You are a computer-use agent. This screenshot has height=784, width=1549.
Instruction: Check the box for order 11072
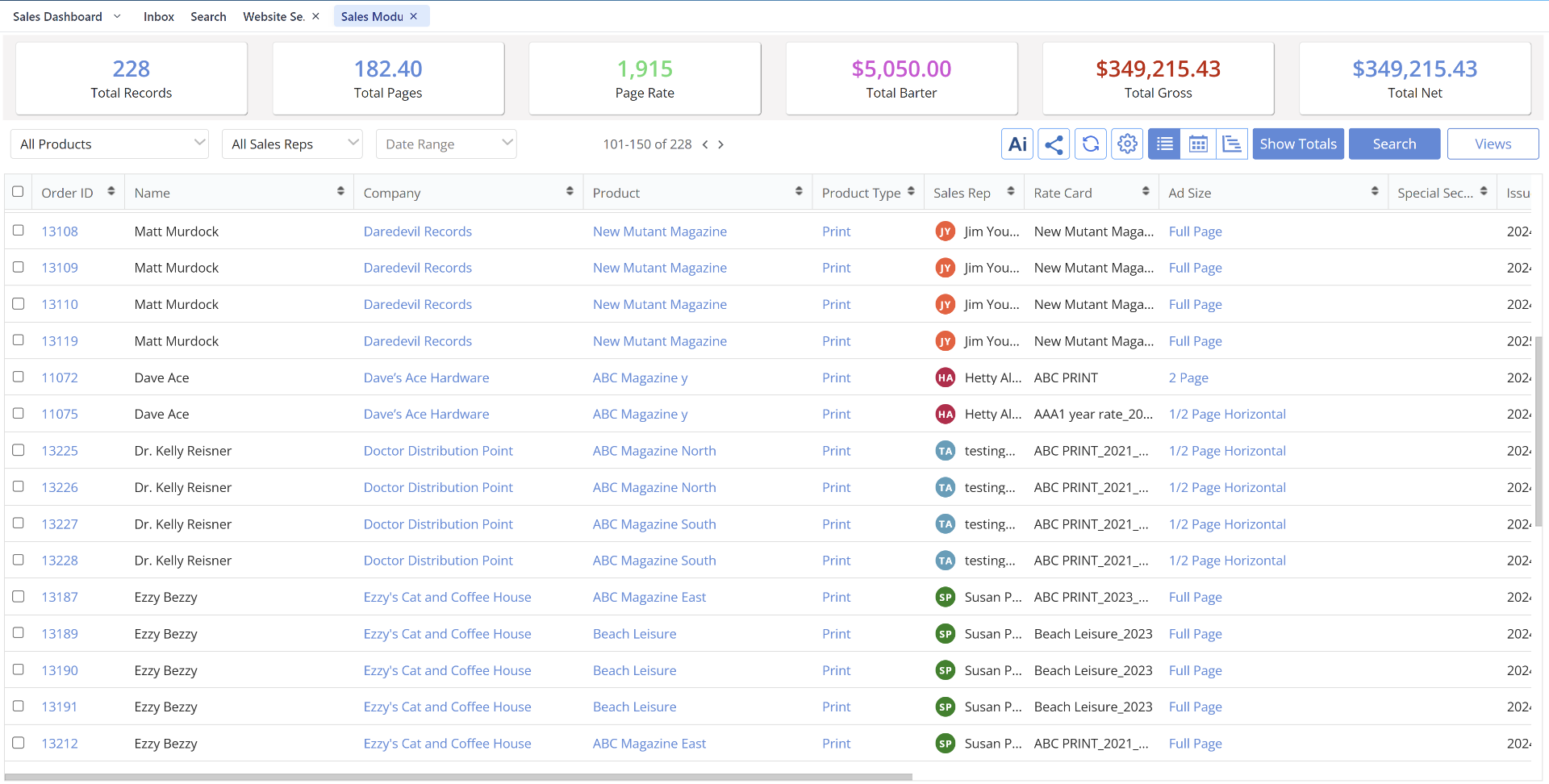[x=18, y=377]
